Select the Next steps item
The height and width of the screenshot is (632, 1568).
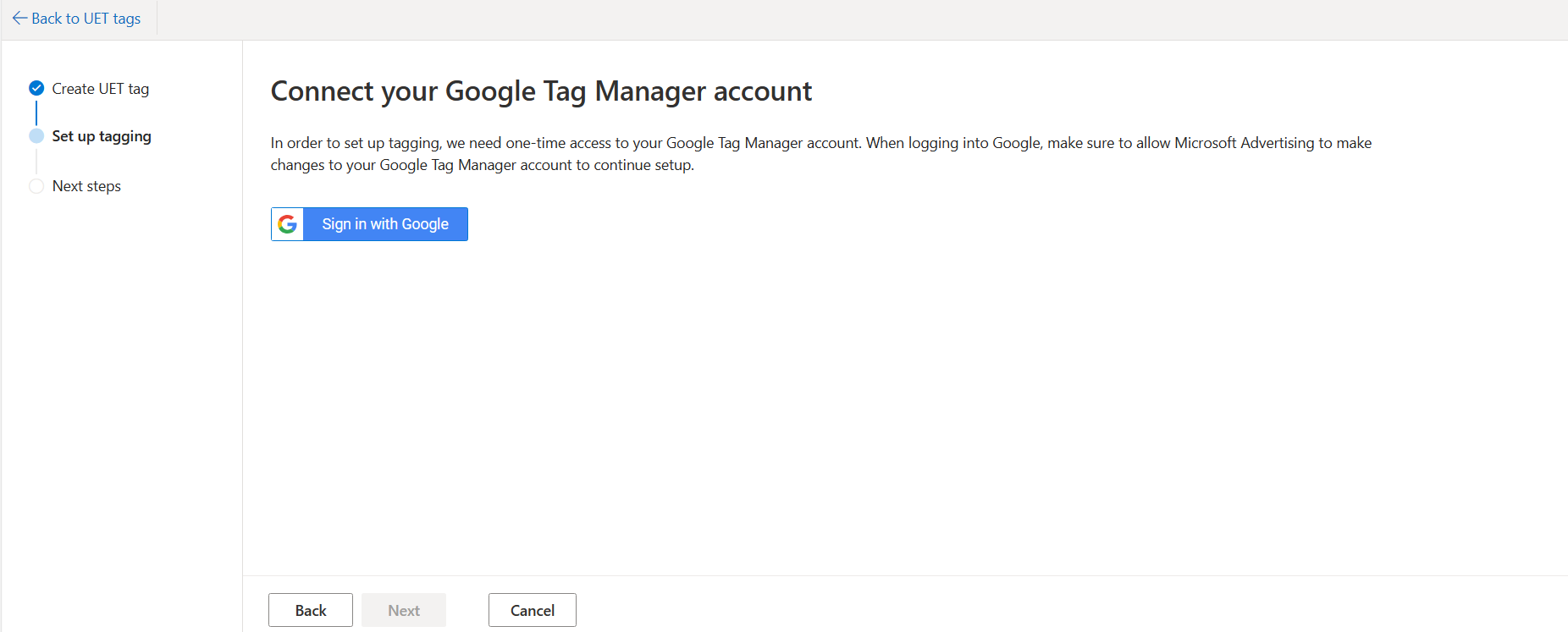86,186
